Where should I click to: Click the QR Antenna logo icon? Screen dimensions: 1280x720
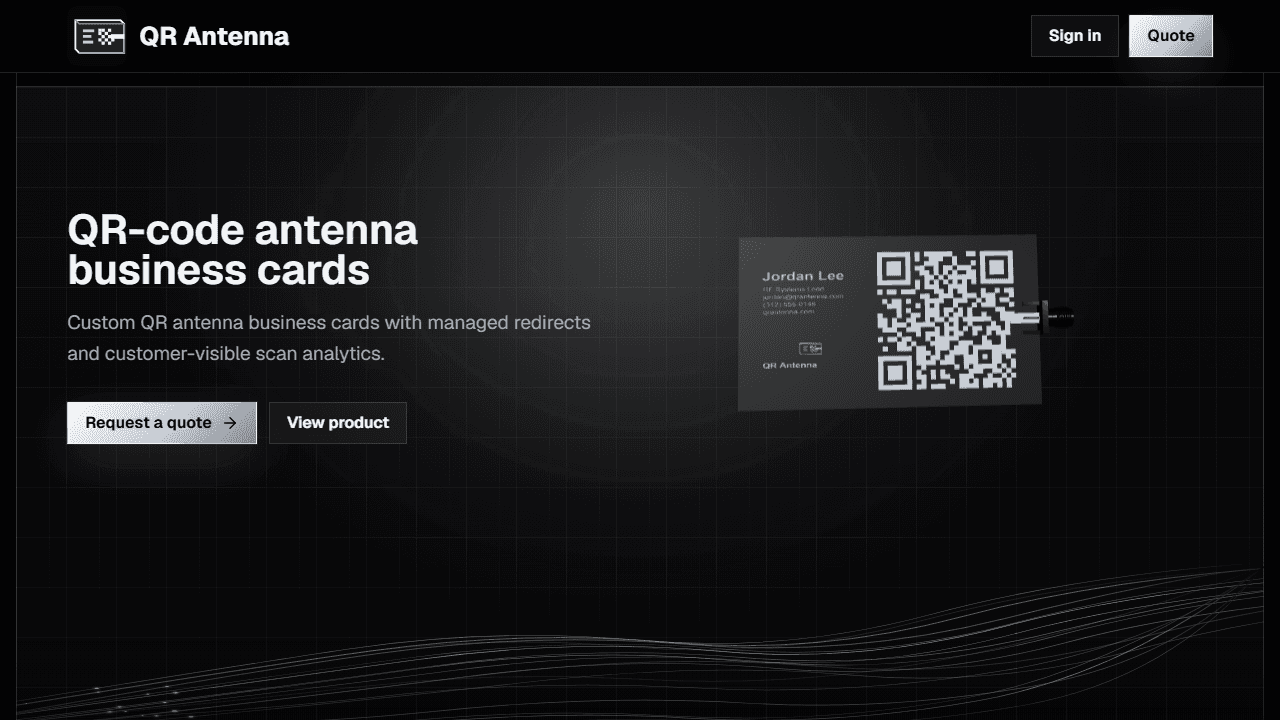click(100, 36)
